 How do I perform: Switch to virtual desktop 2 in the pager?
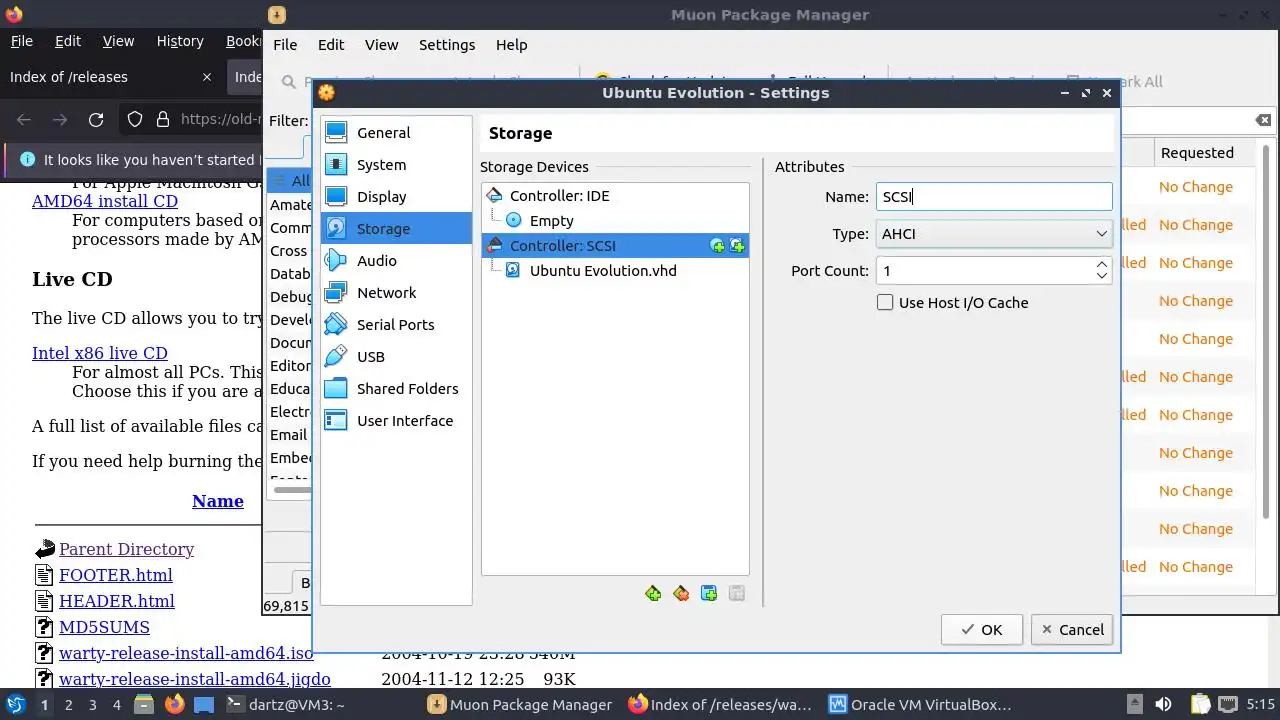68,704
